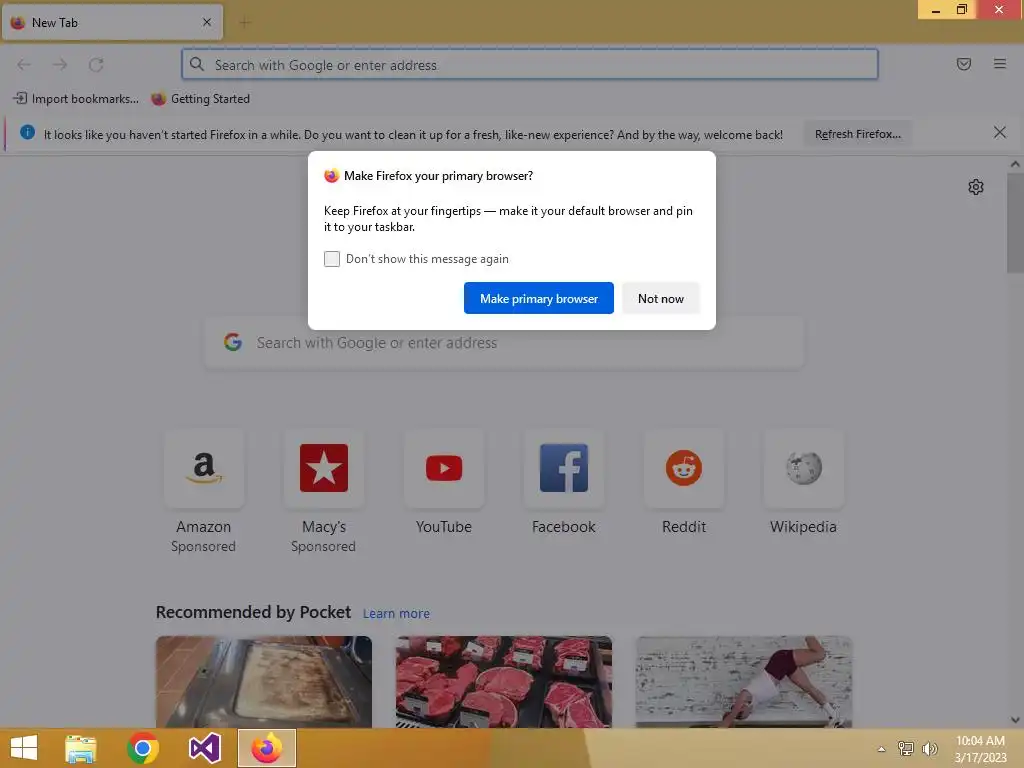
Task: Click the Firefox taskbar icon
Action: [x=266, y=748]
